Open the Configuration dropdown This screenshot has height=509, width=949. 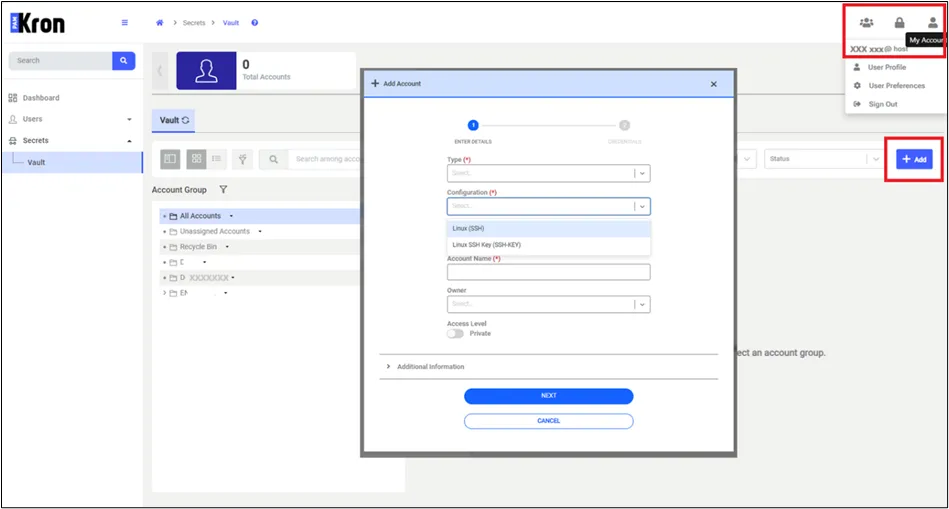point(548,206)
